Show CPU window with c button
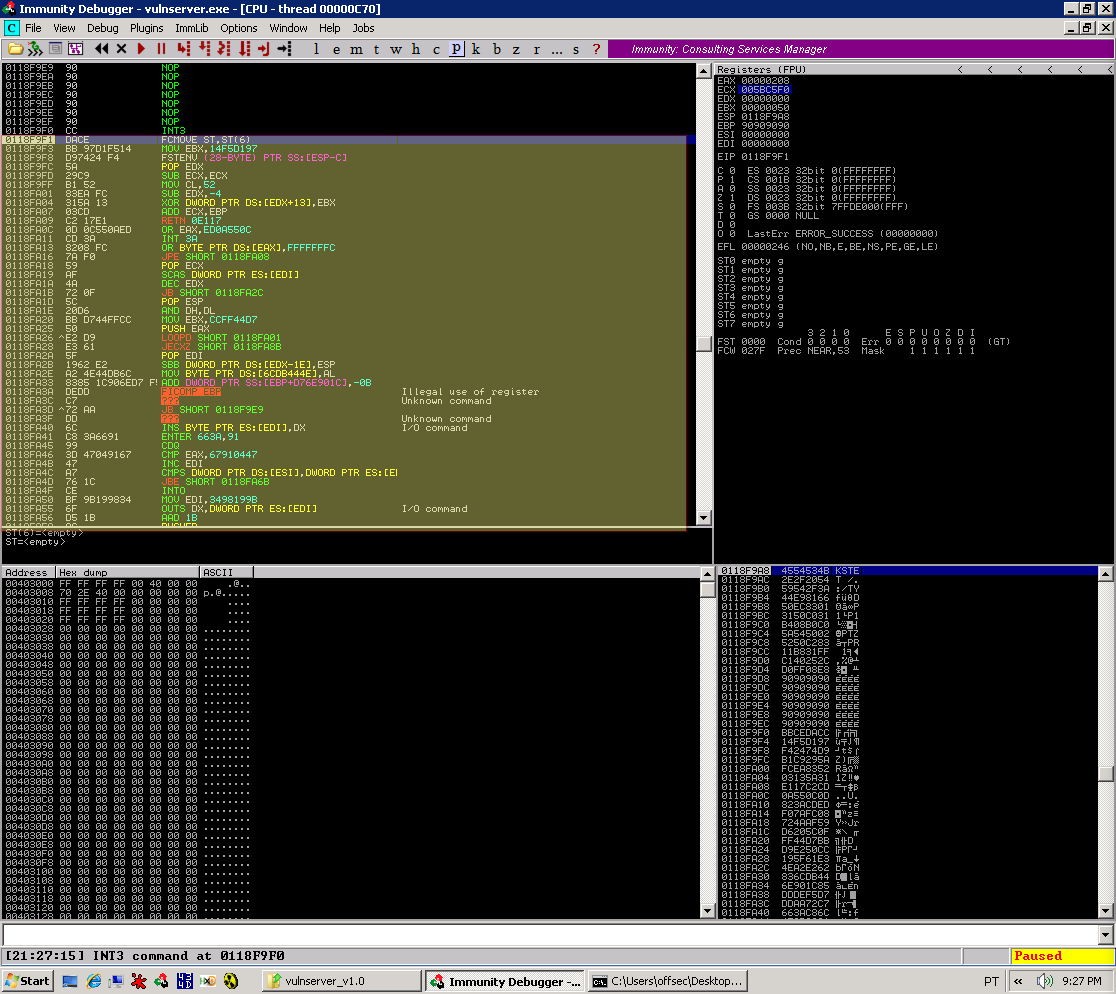 pyautogui.click(x=436, y=48)
